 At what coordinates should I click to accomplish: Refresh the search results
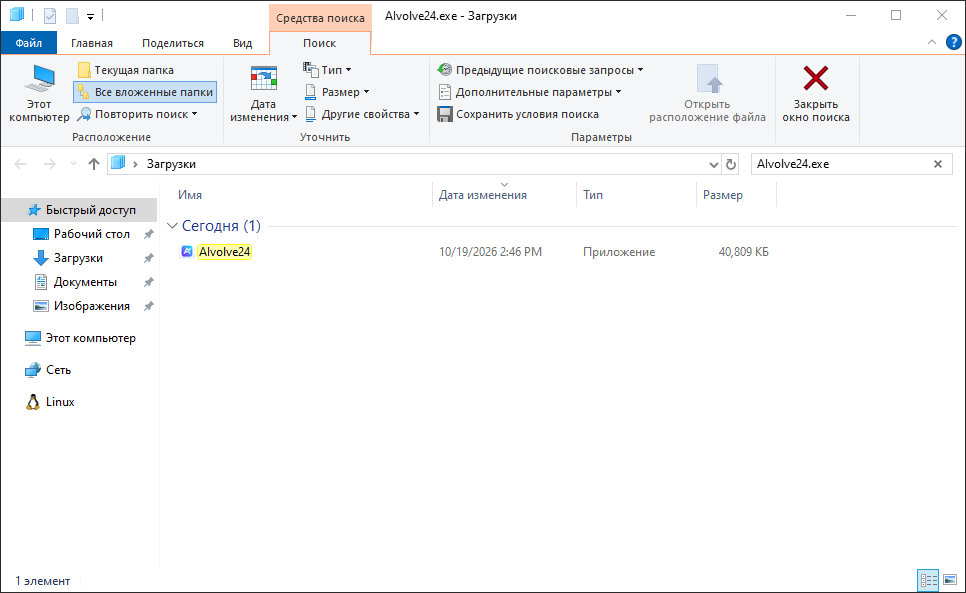tap(731, 164)
